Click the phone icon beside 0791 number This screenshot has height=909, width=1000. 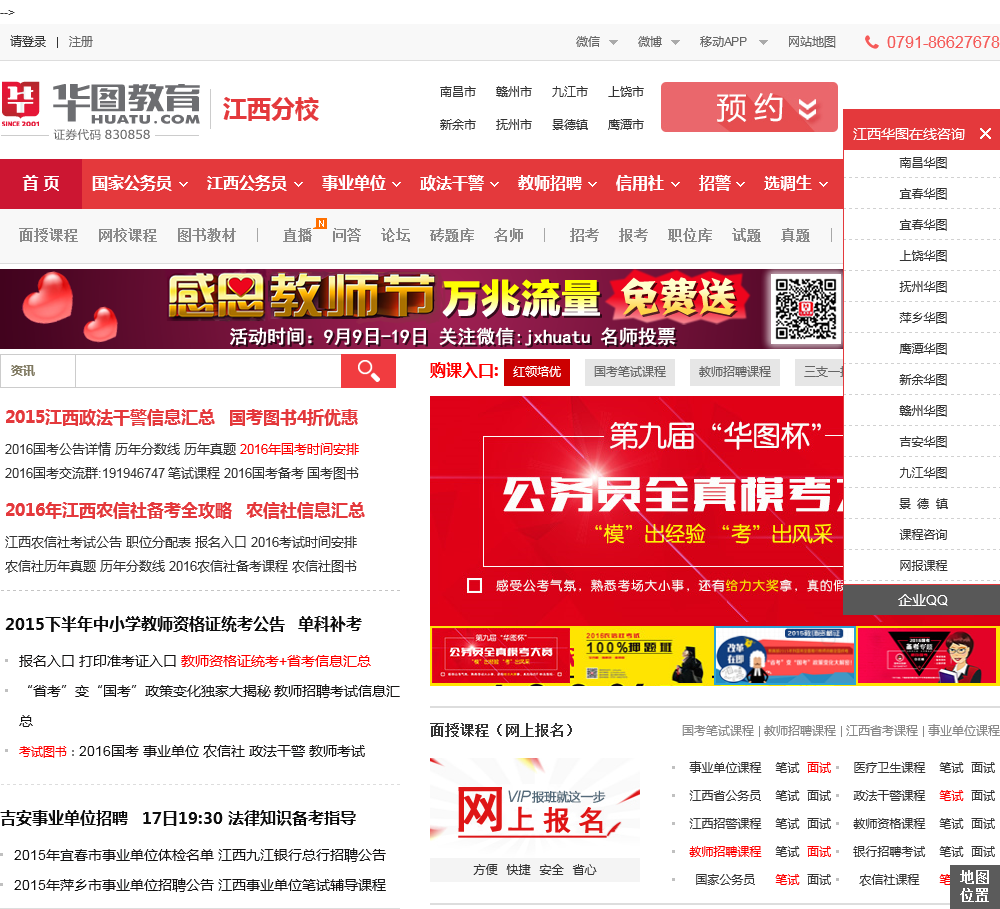click(871, 42)
